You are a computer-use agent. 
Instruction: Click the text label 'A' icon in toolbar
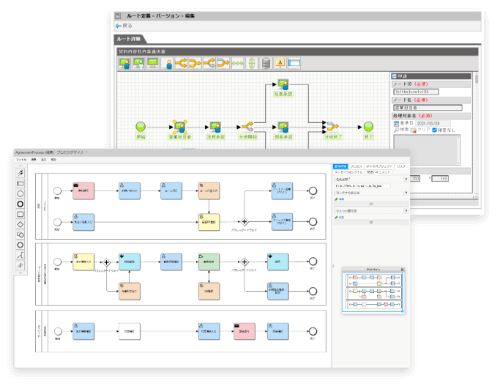click(280, 63)
